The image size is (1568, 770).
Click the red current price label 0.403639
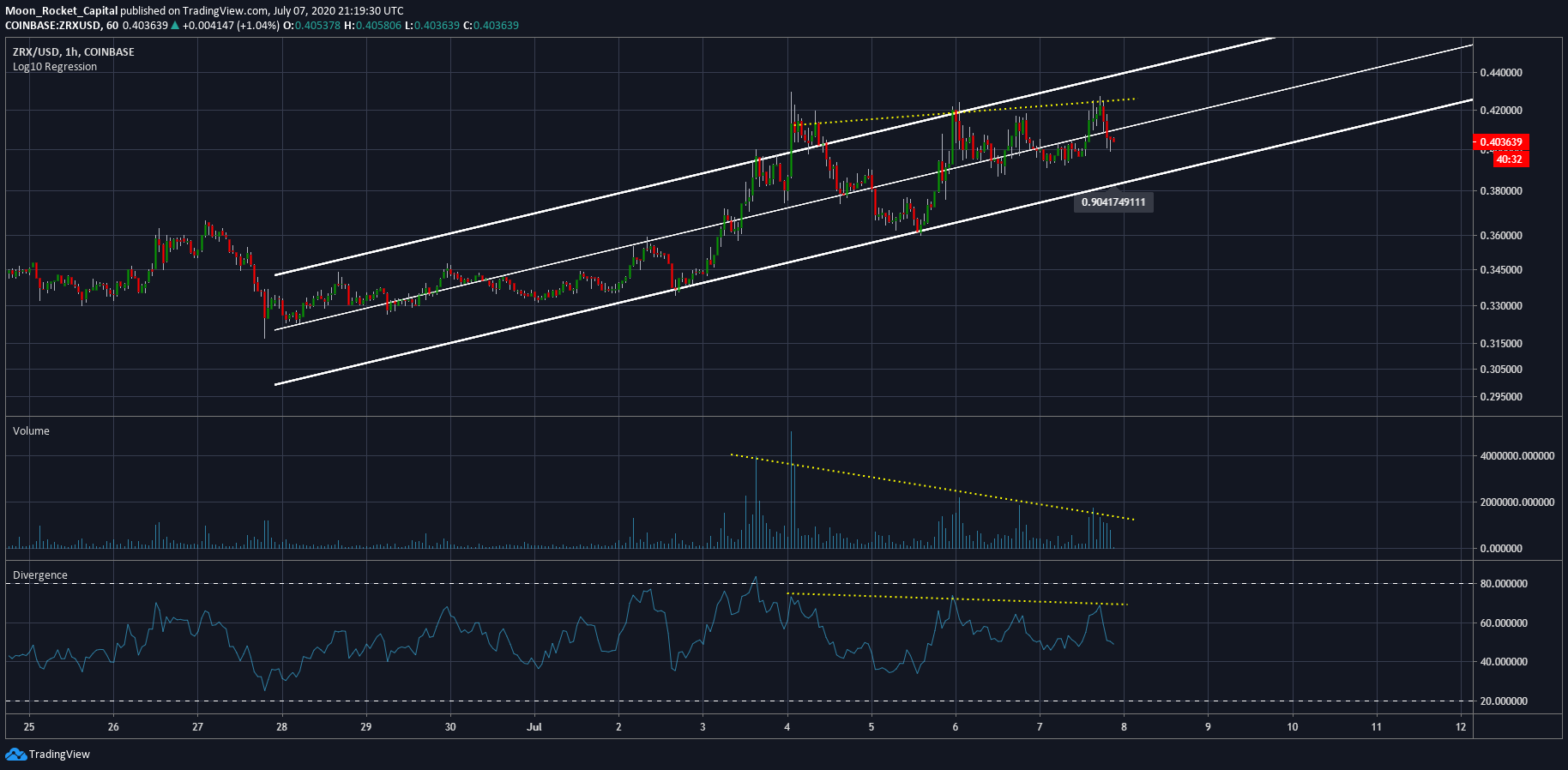1501,142
